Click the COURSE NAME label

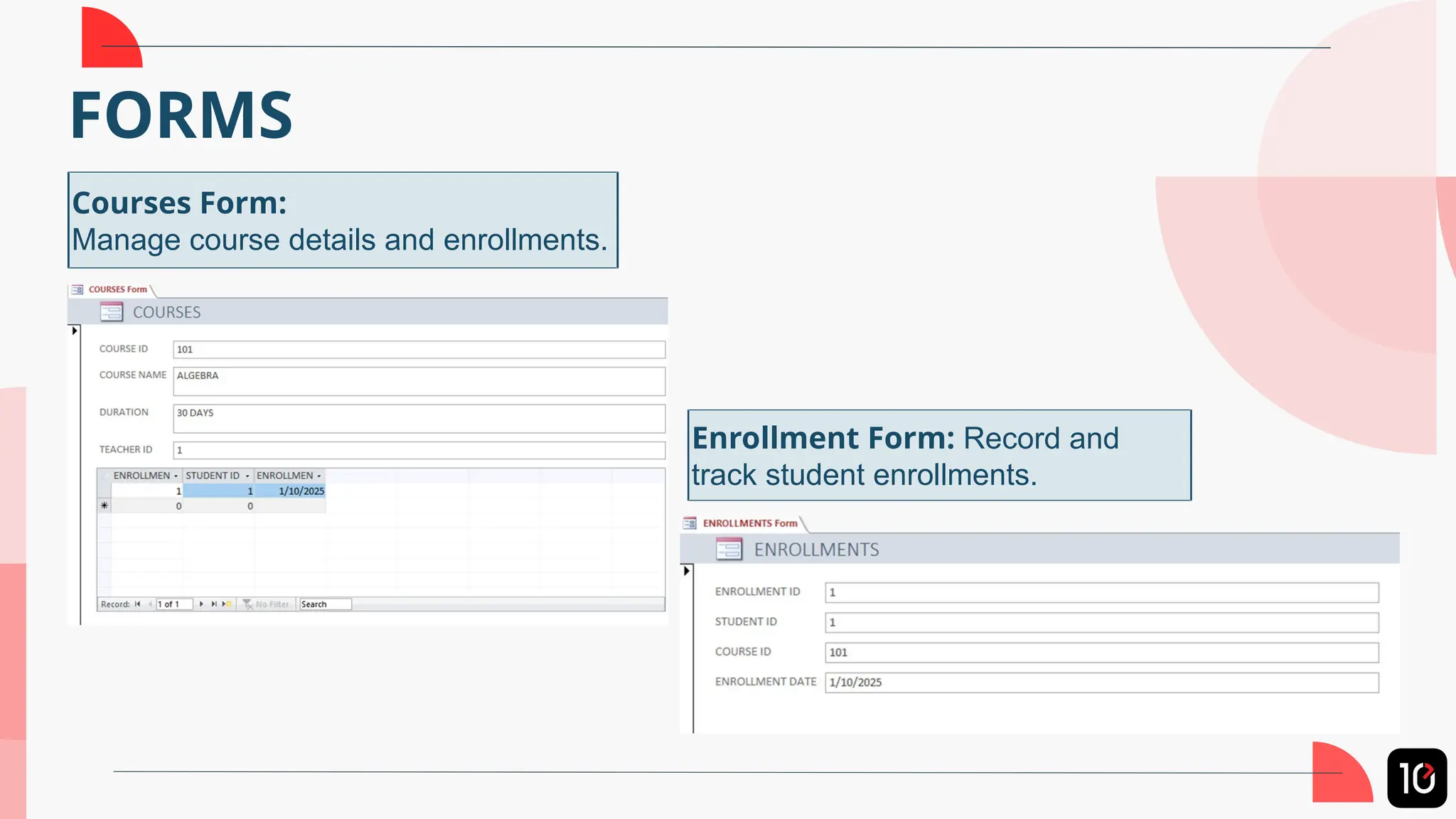[133, 375]
